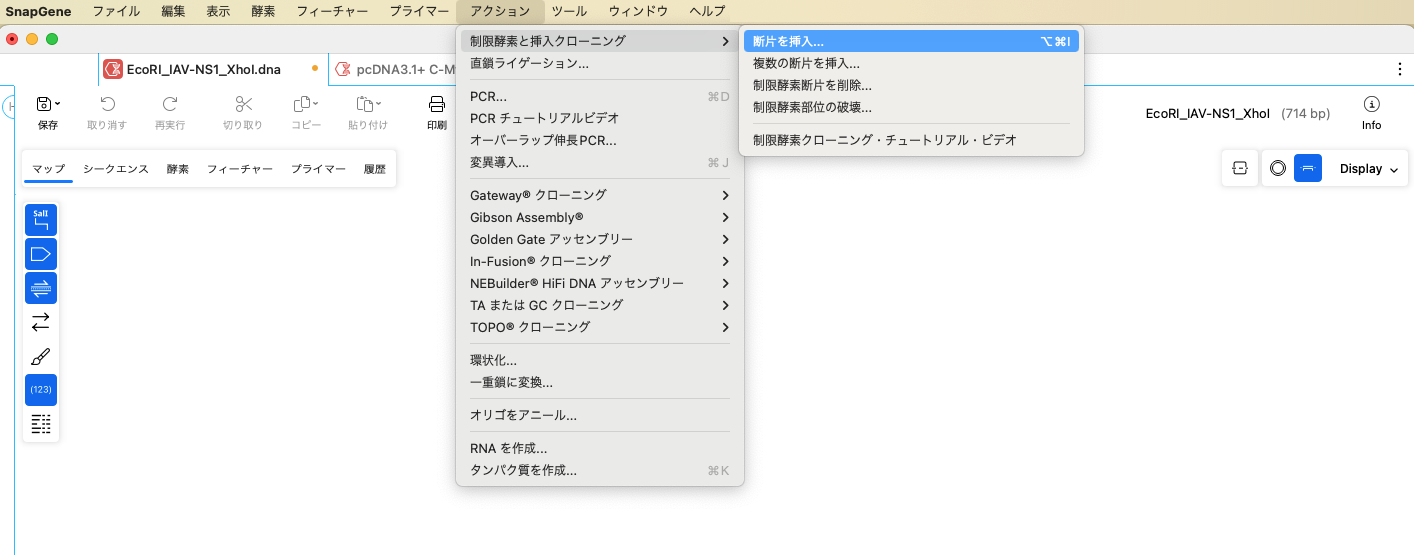Screen dimensions: 1414x555
Task: Open 制限酵素クローニング・チュートリアル・ビデオ
Action: [x=911, y=140]
